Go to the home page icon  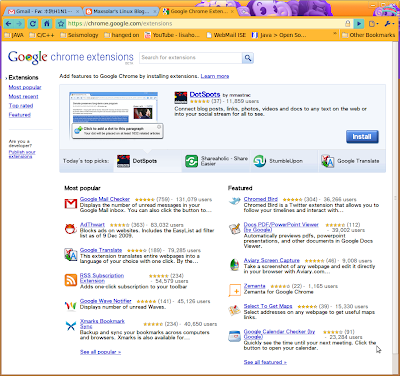coord(47,24)
